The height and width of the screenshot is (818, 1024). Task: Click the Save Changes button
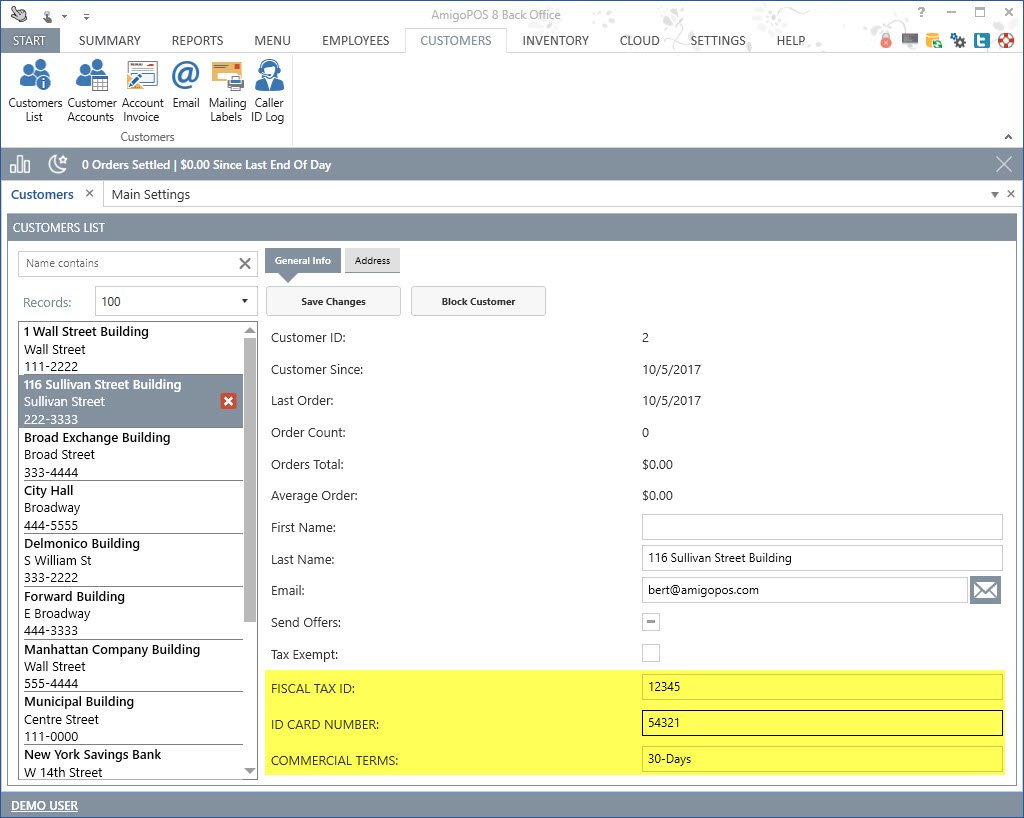point(333,301)
